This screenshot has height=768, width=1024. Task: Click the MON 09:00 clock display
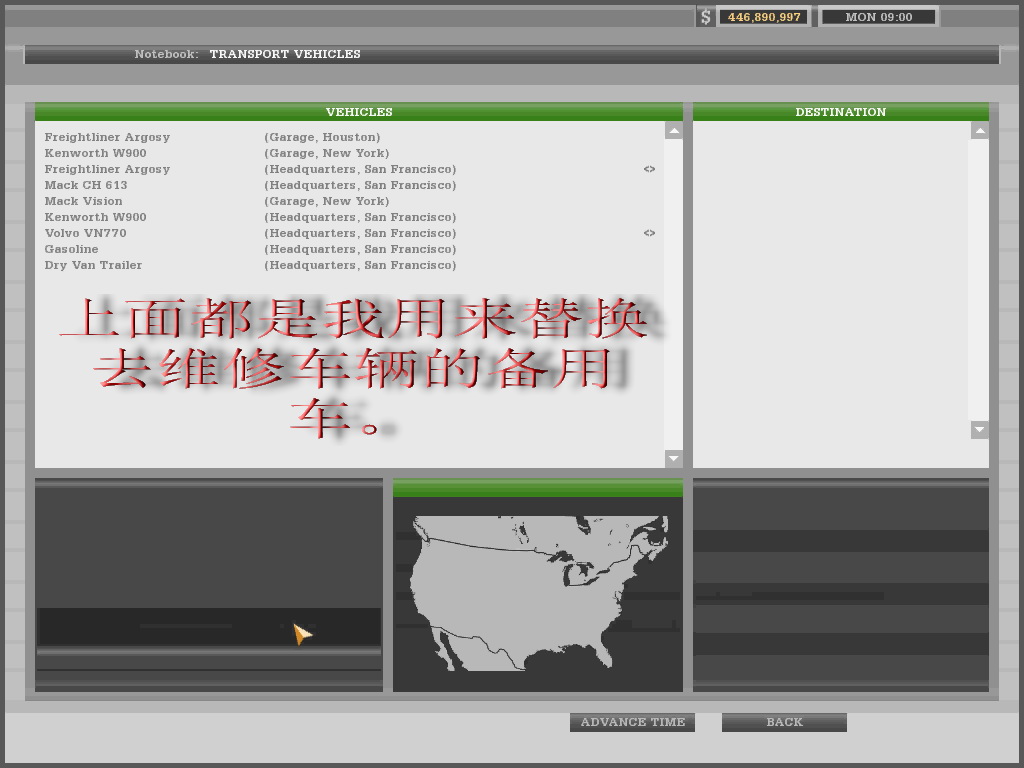coord(878,17)
